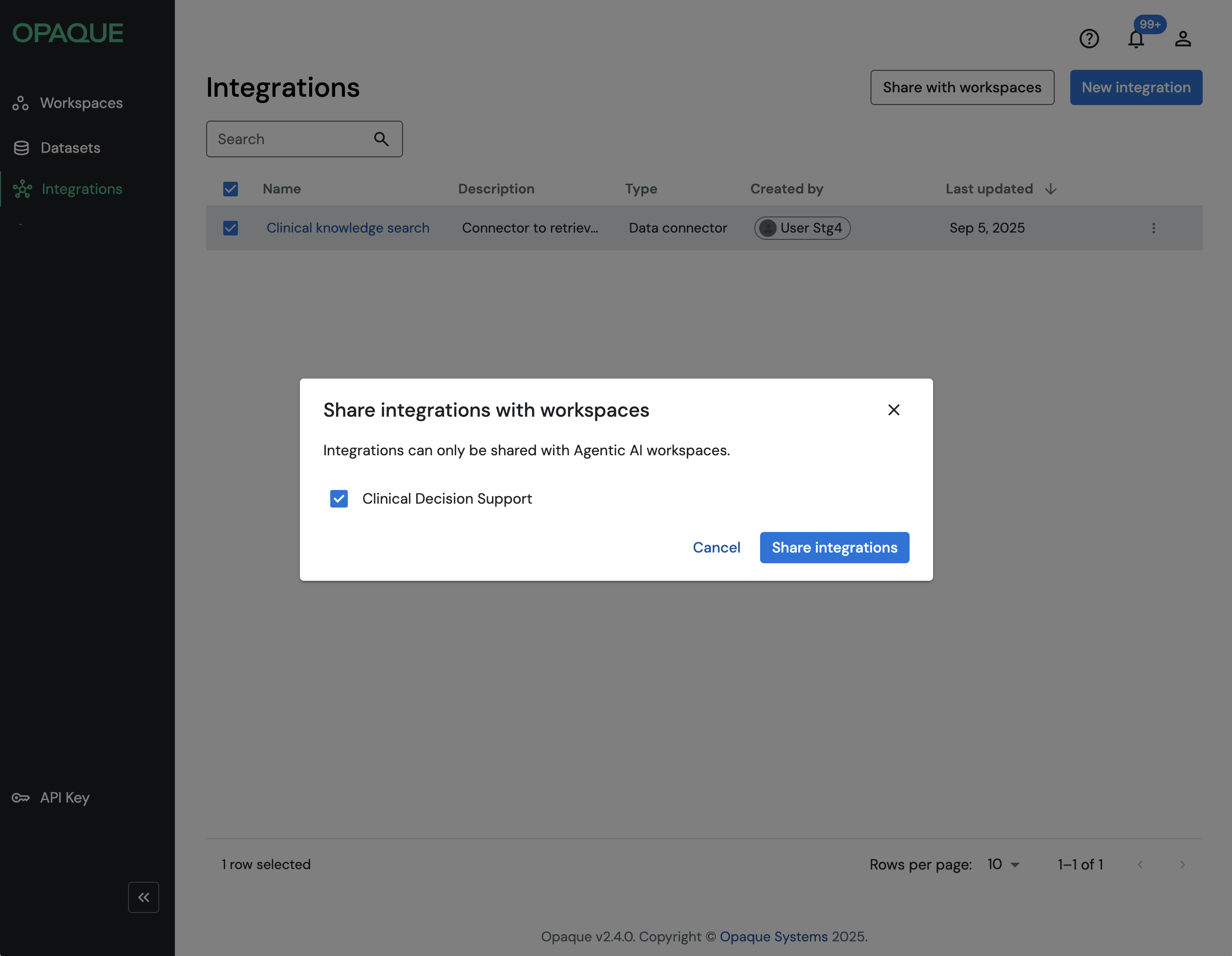Collapse the sidebar with double-chevron icon
This screenshot has height=956, width=1232.
coord(143,897)
